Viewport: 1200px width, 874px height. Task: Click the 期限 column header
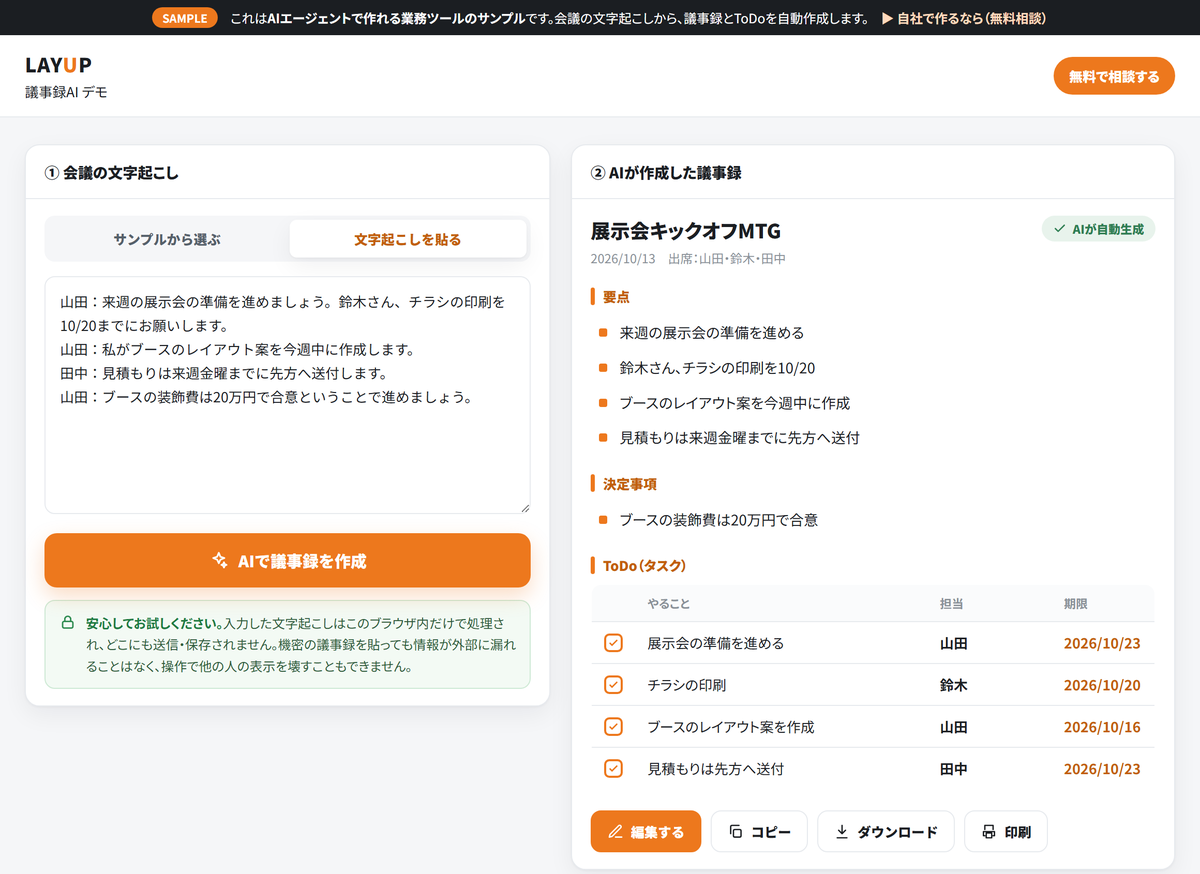click(x=1076, y=604)
